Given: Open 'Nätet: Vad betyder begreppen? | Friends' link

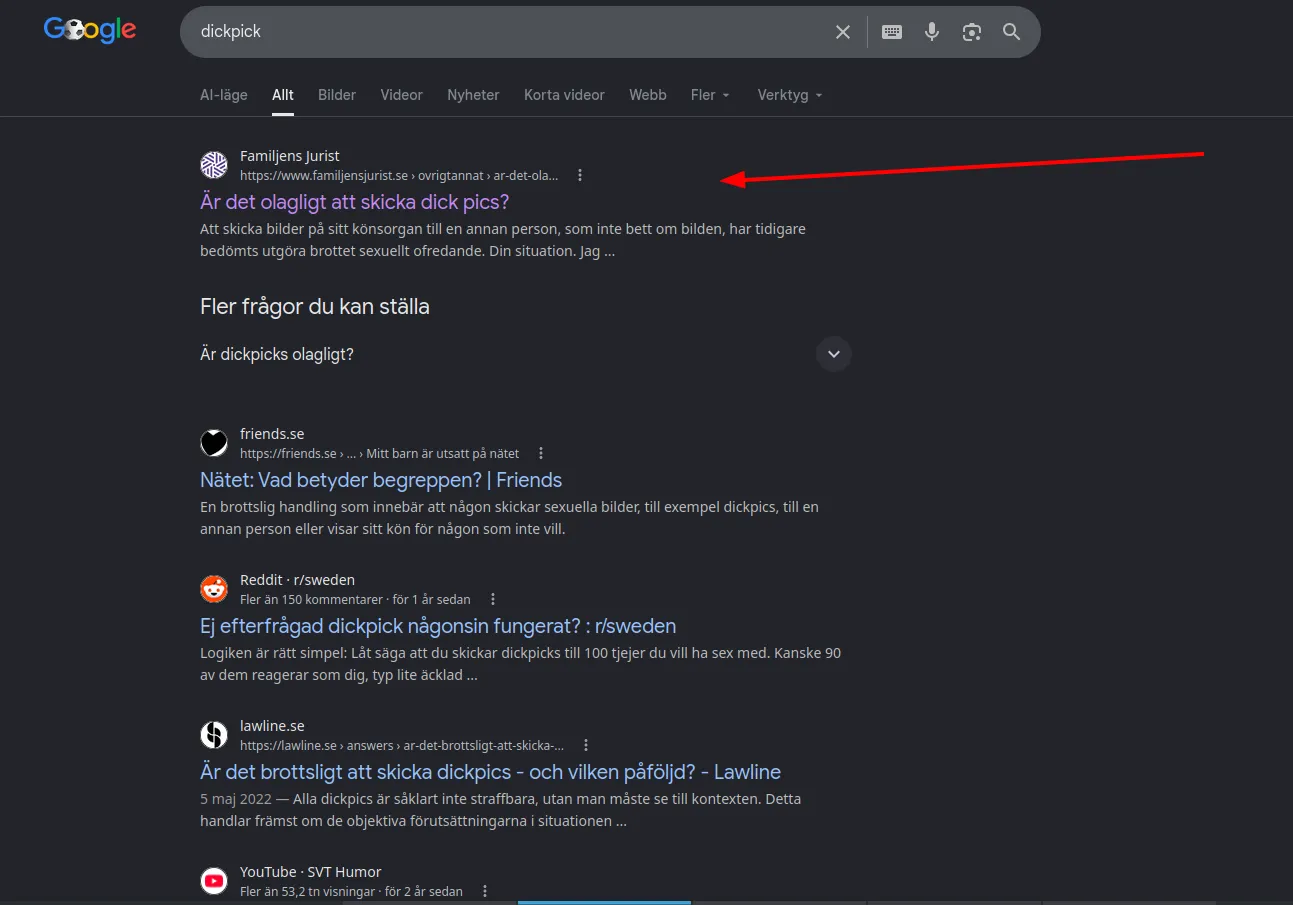Looking at the screenshot, I should click(x=381, y=480).
